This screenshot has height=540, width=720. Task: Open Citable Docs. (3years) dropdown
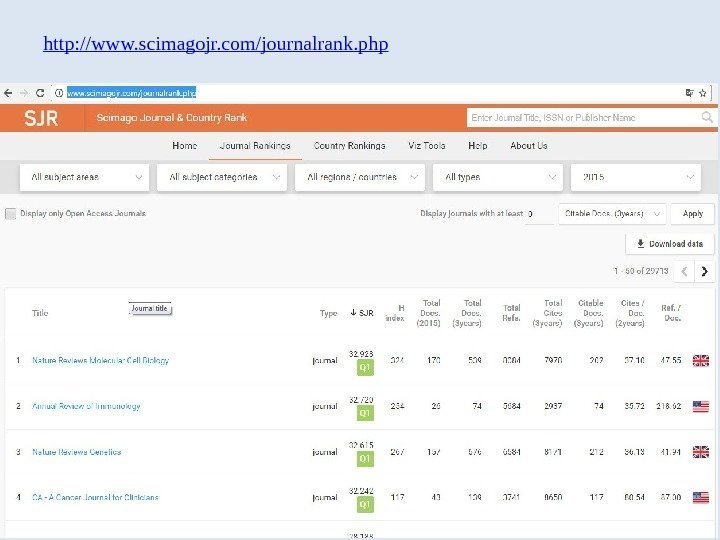(x=613, y=214)
